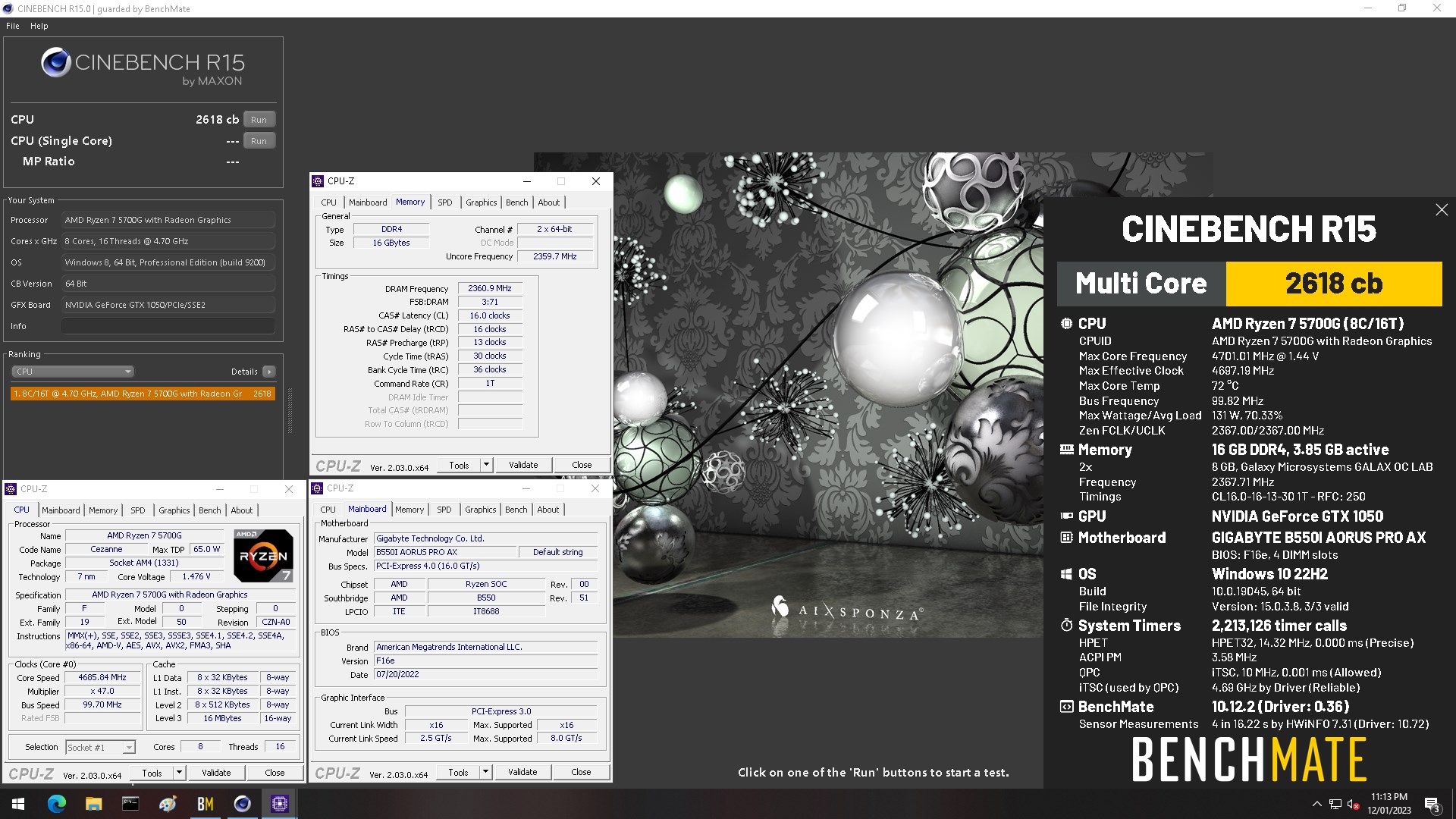The height and width of the screenshot is (819, 1456).
Task: Click the CPU chip icon in BenchMate panel
Action: pyautogui.click(x=1066, y=323)
